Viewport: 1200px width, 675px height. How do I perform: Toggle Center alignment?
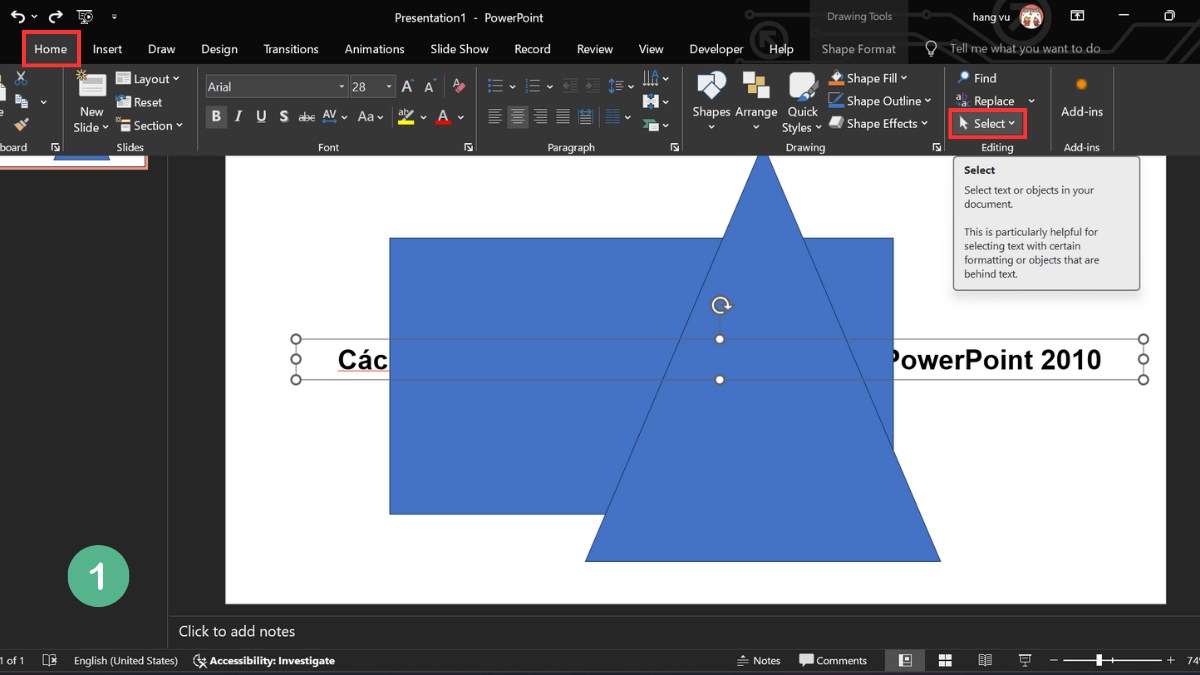click(518, 117)
